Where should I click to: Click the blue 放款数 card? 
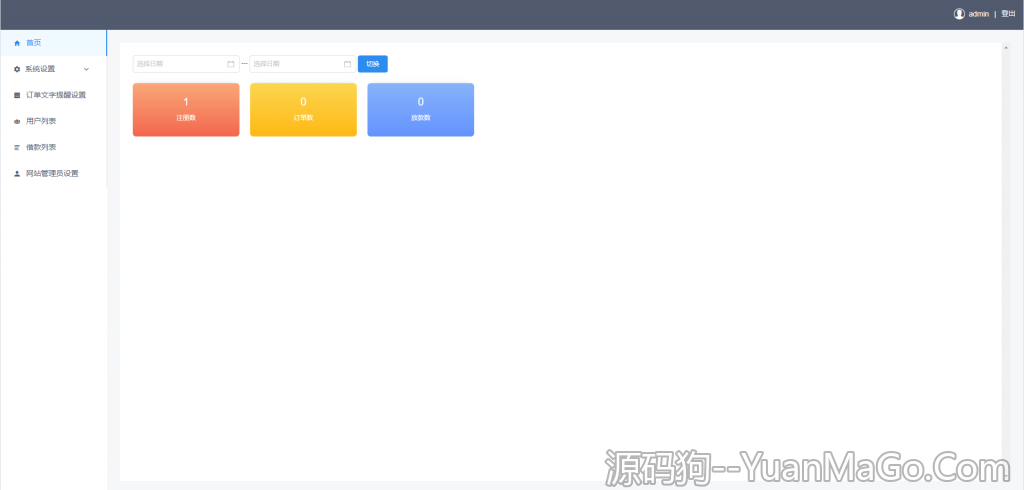(421, 110)
